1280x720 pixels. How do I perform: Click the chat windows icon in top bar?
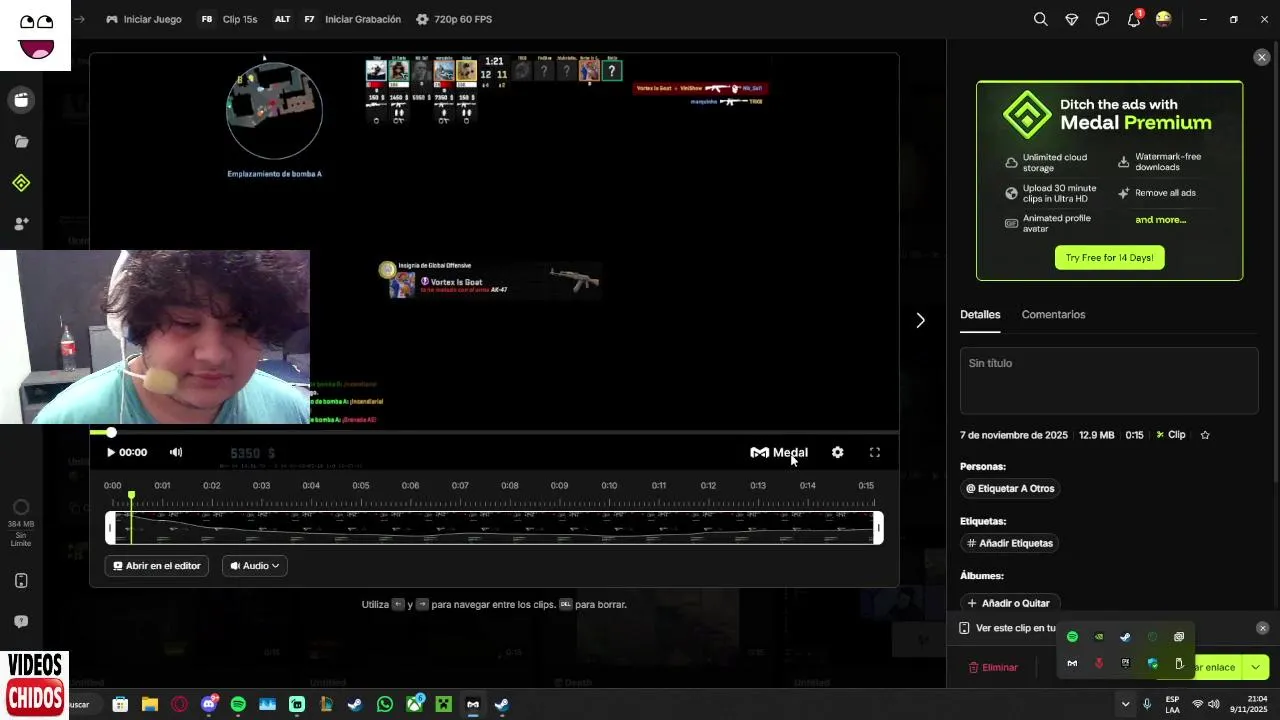[x=1102, y=19]
